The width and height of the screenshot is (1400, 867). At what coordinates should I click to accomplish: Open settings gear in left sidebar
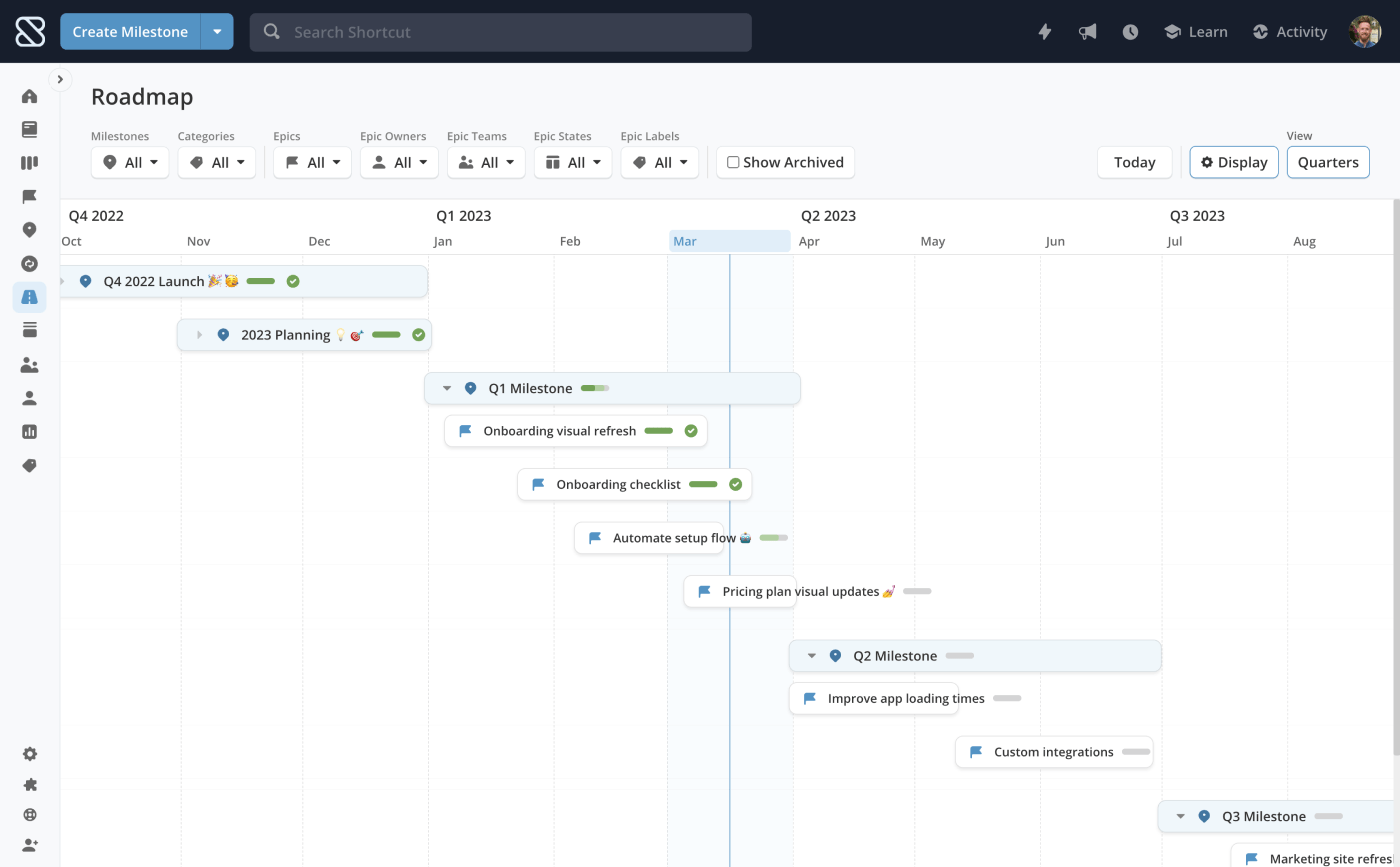point(29,754)
